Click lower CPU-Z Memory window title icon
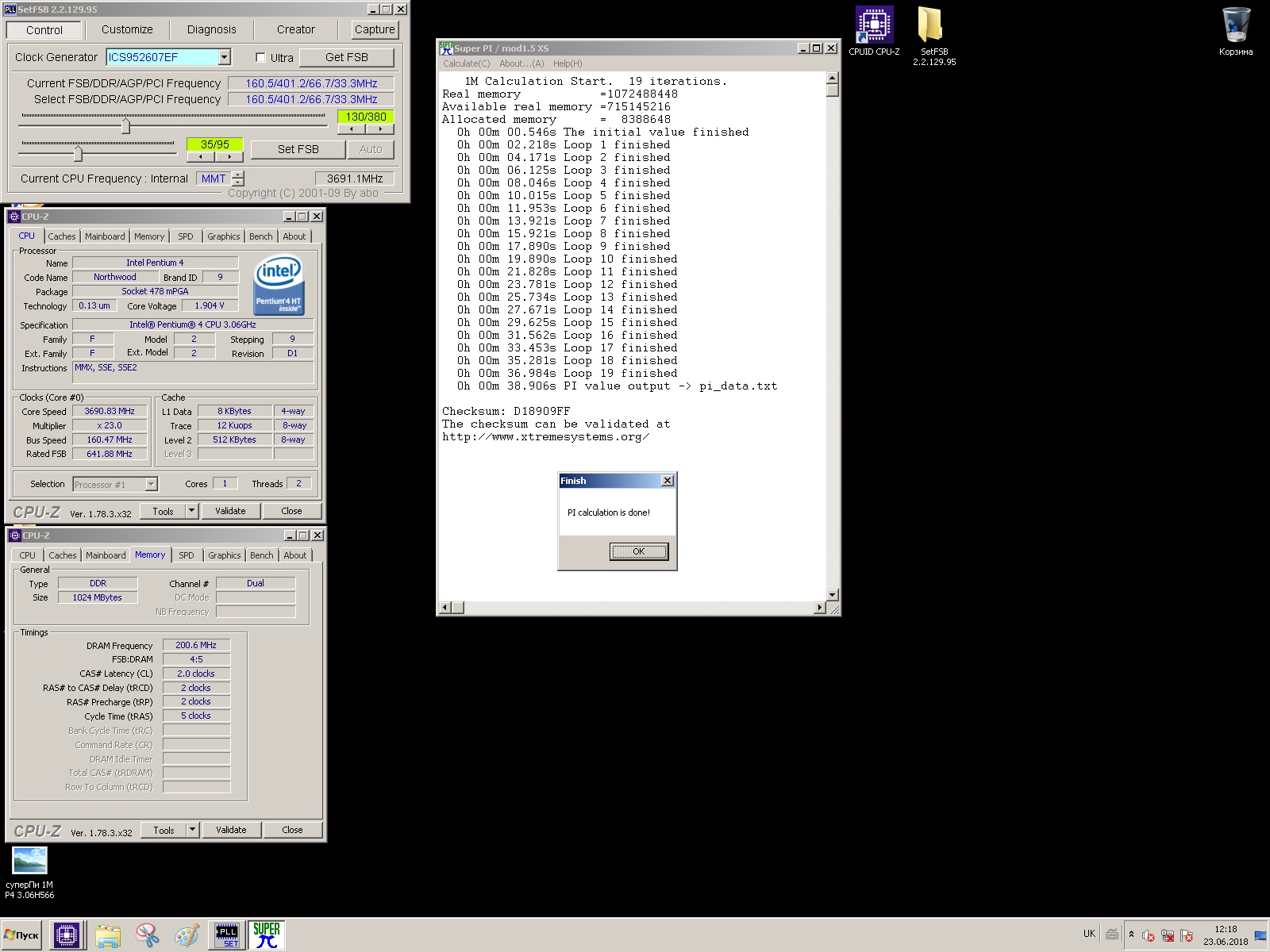This screenshot has height=952, width=1270. 14,535
